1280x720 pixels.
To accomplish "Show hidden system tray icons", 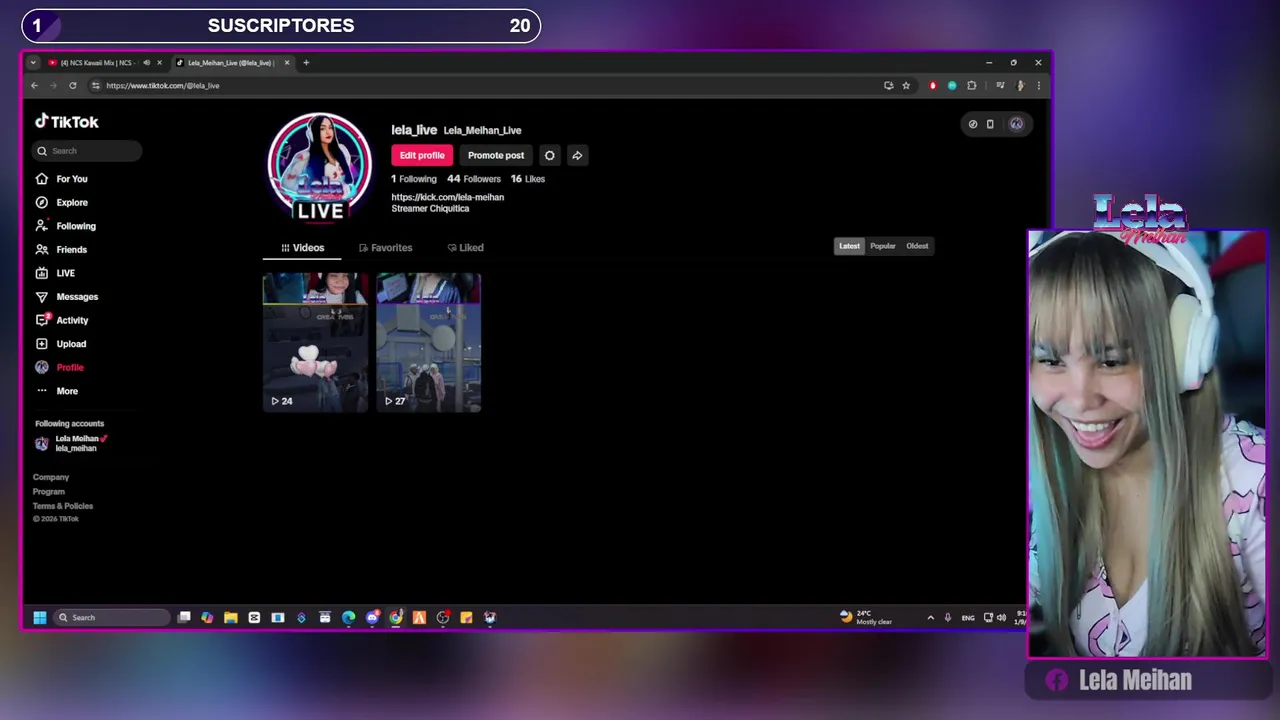I will pos(930,618).
